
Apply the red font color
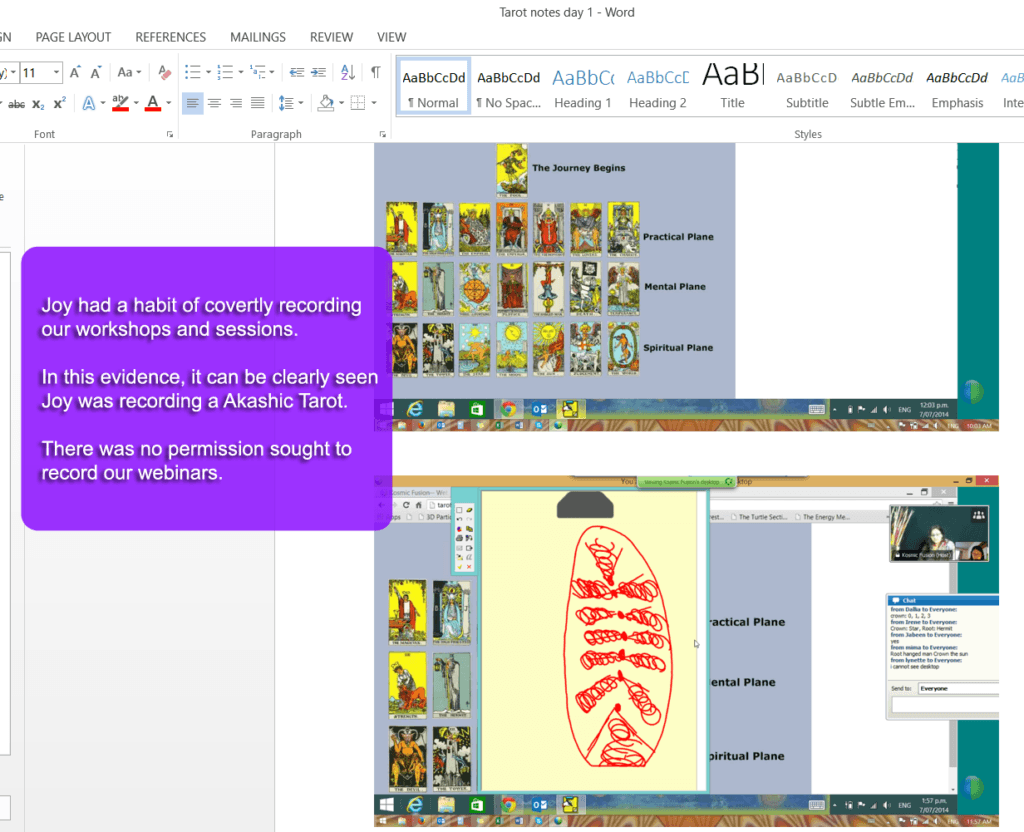153,103
